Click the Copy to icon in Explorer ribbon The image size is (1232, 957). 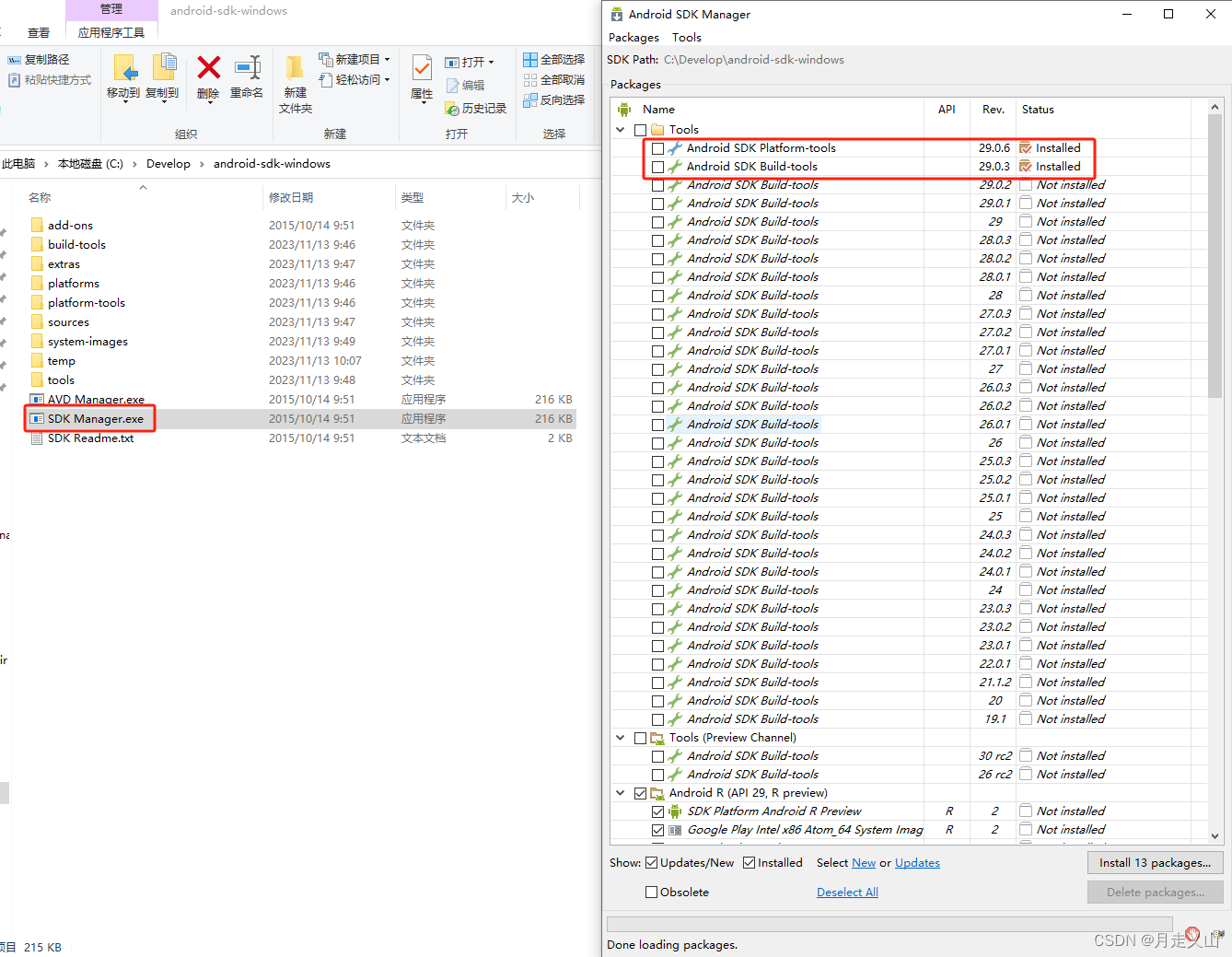pos(163,68)
